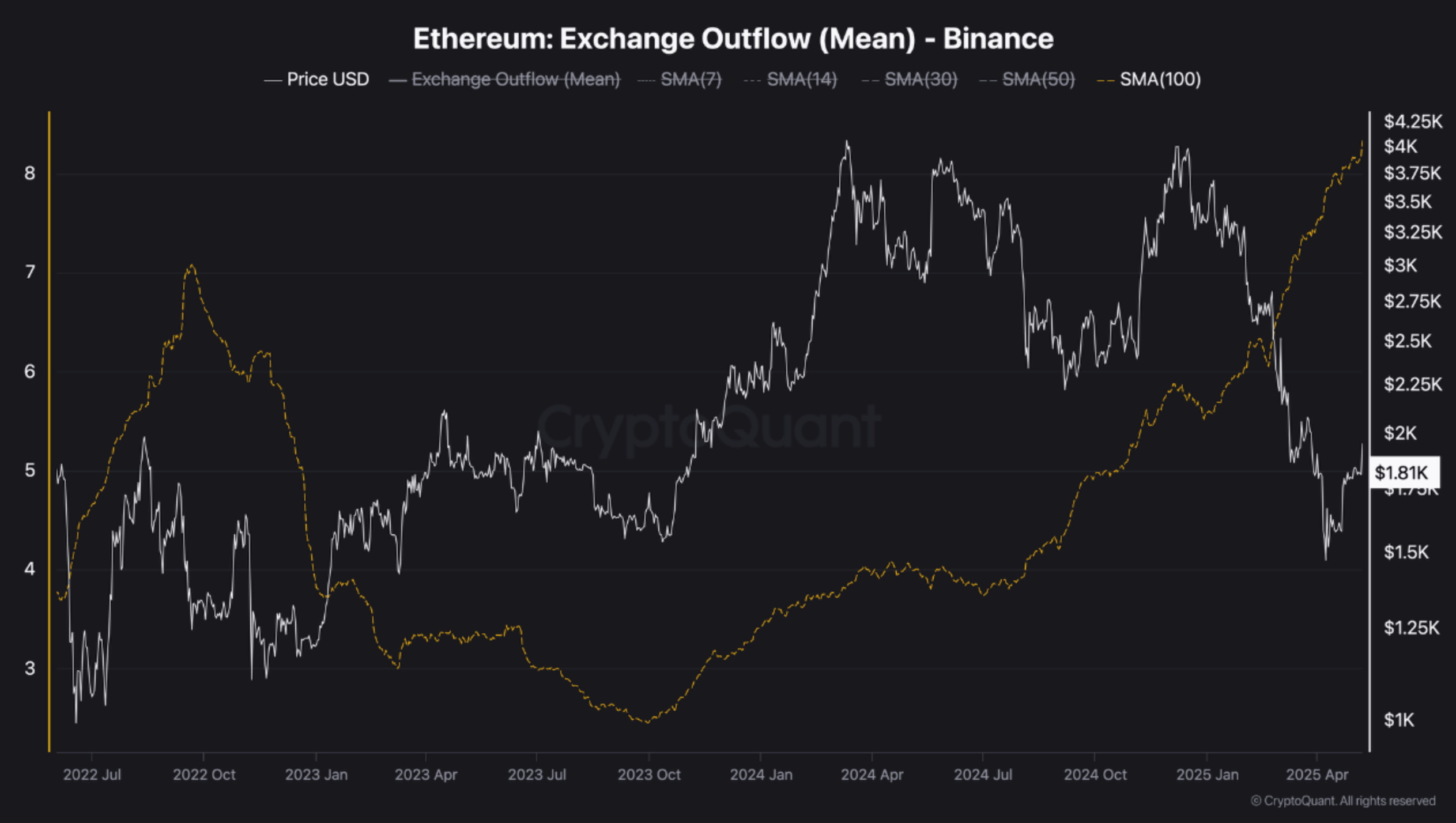
Task: Pick the 2024 Oct date label
Action: pyautogui.click(x=1095, y=775)
